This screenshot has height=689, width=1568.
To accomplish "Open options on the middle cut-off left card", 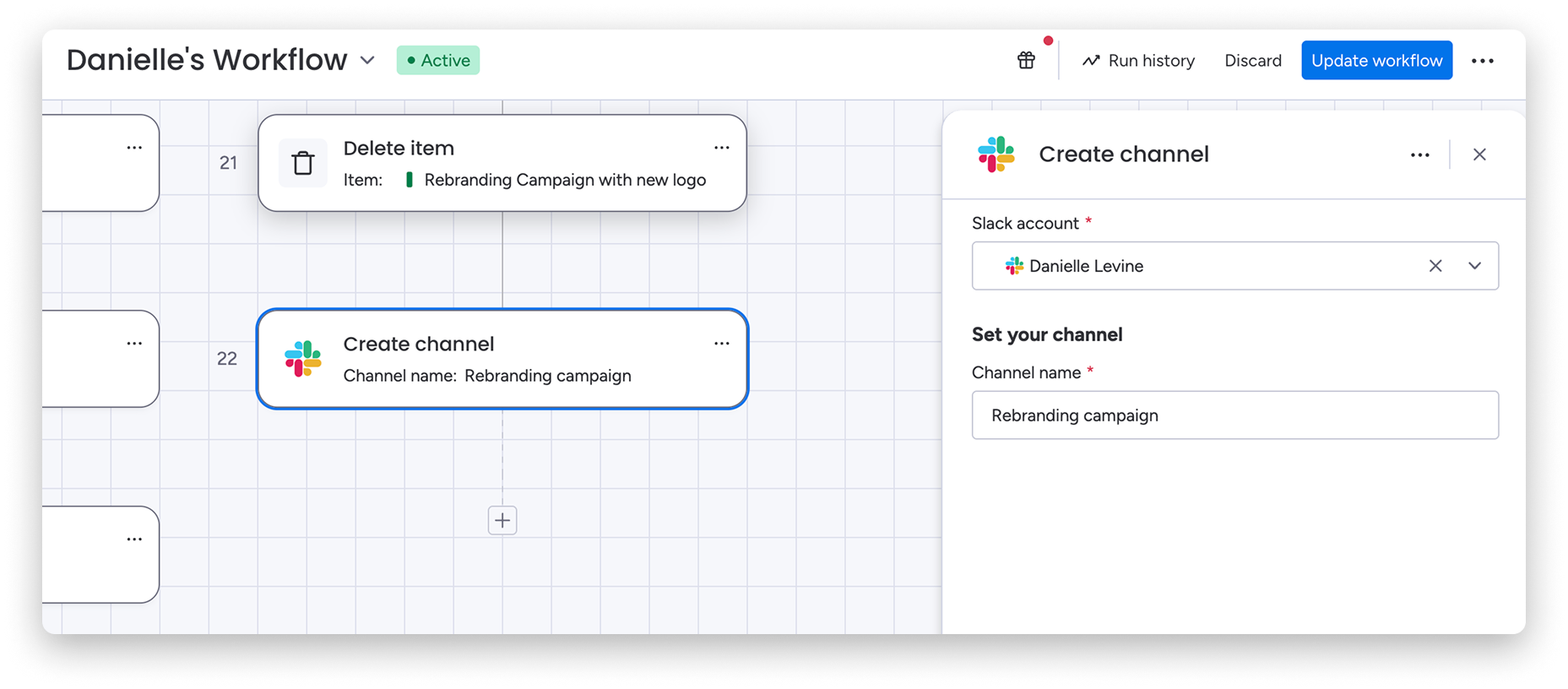I will pos(134,344).
